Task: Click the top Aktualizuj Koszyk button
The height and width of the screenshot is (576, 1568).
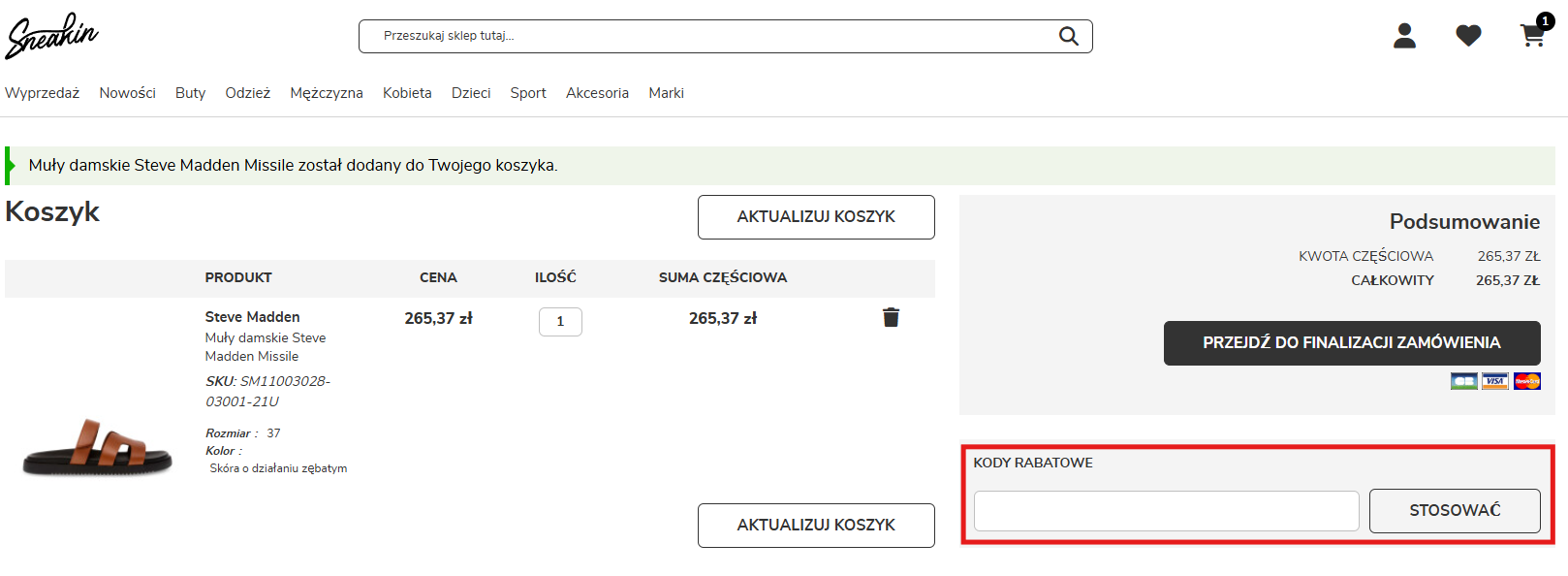Action: (x=816, y=217)
